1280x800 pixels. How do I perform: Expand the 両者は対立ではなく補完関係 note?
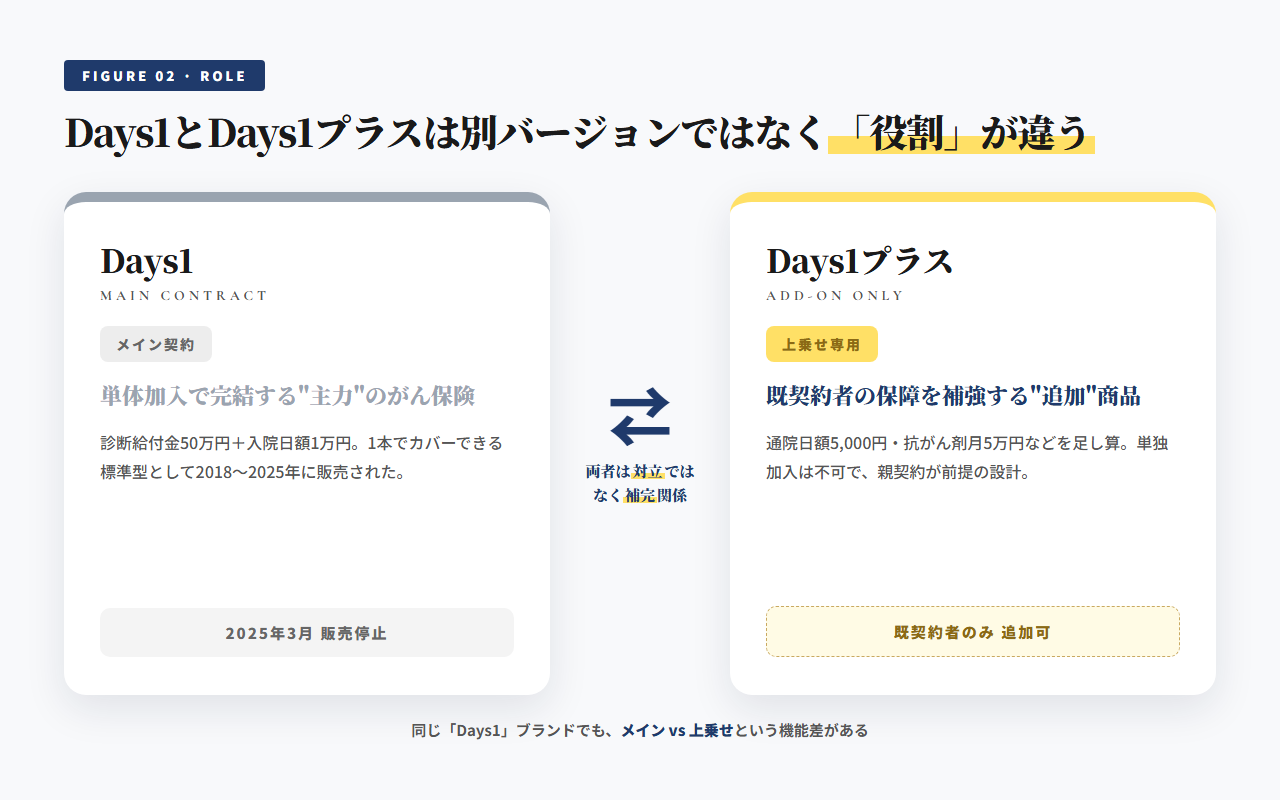tap(641, 481)
